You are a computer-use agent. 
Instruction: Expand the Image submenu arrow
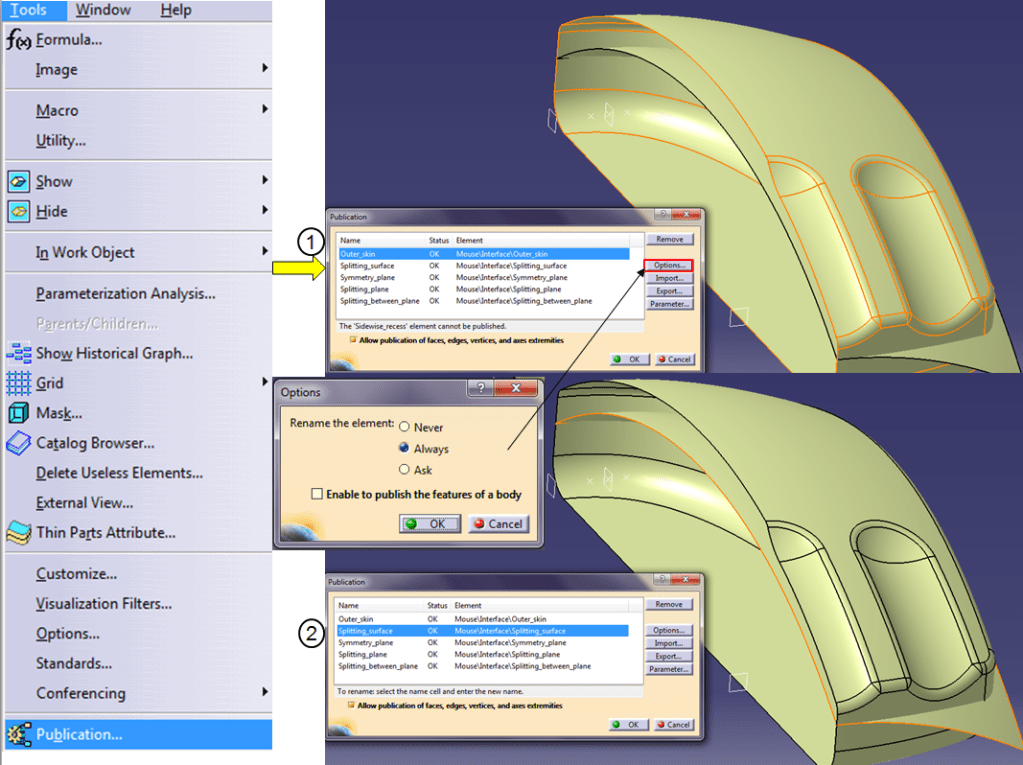click(x=265, y=69)
